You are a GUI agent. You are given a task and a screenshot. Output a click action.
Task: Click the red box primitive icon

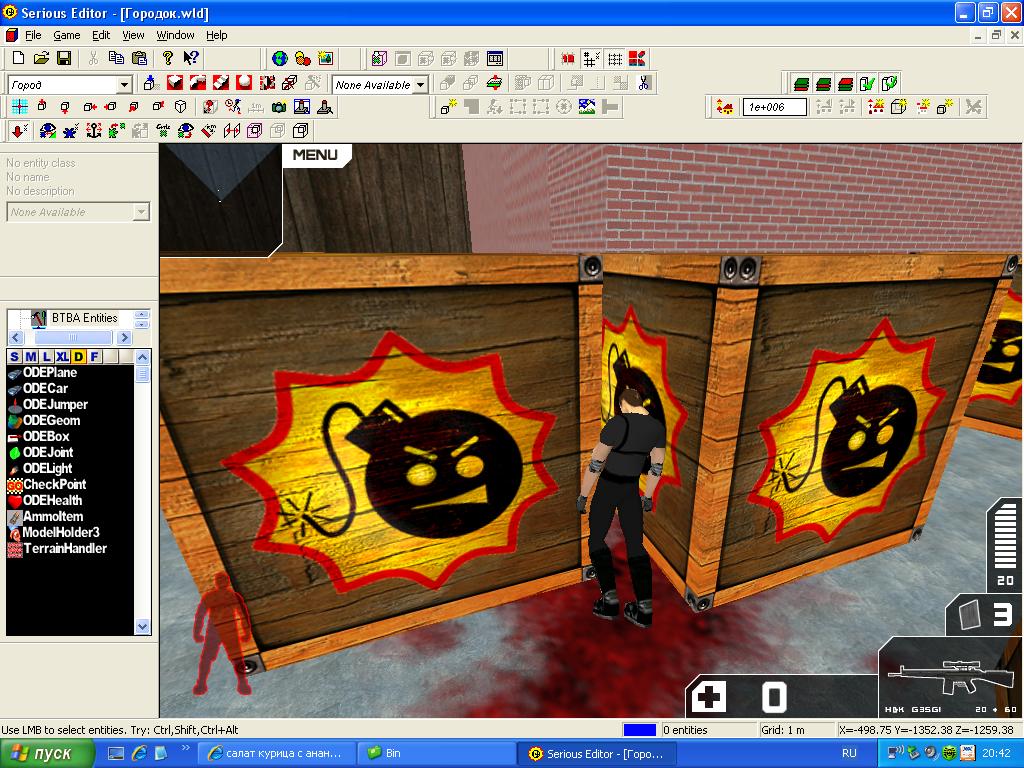[174, 83]
